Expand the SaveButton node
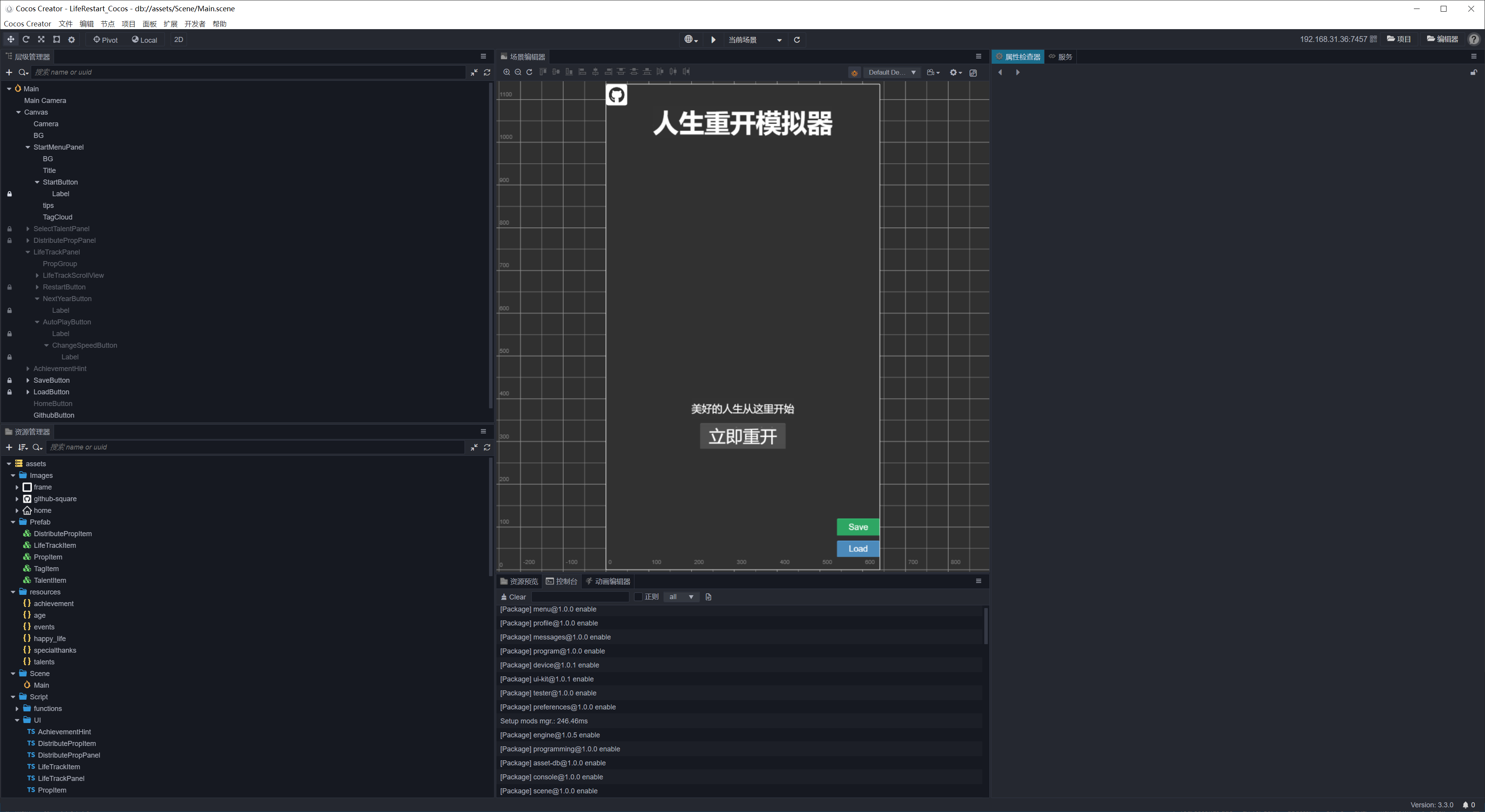The width and height of the screenshot is (1485, 812). (28, 380)
